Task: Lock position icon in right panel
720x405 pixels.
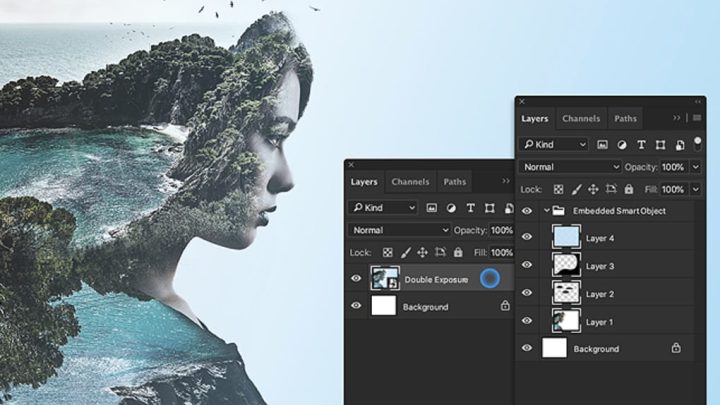Action: tap(593, 189)
